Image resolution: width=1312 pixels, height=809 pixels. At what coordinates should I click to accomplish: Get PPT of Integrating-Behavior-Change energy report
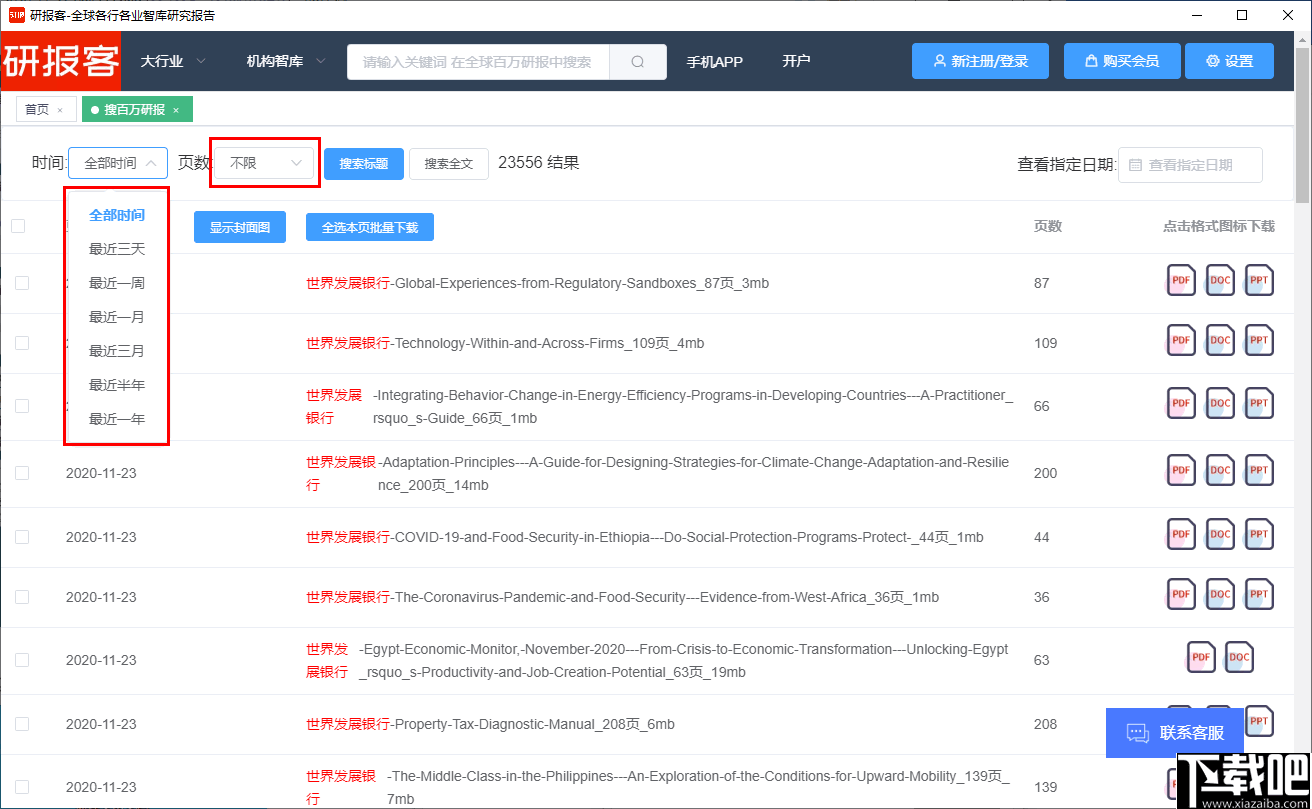coord(1259,404)
